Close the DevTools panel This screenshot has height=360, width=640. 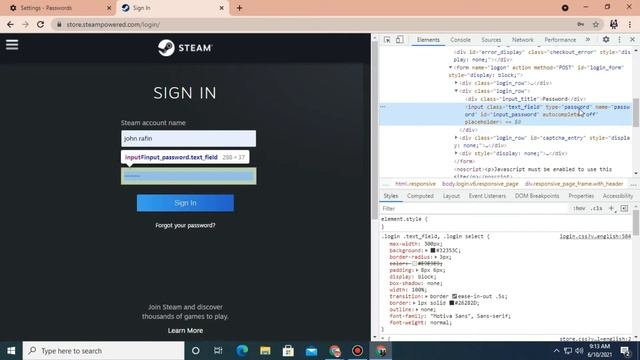632,40
